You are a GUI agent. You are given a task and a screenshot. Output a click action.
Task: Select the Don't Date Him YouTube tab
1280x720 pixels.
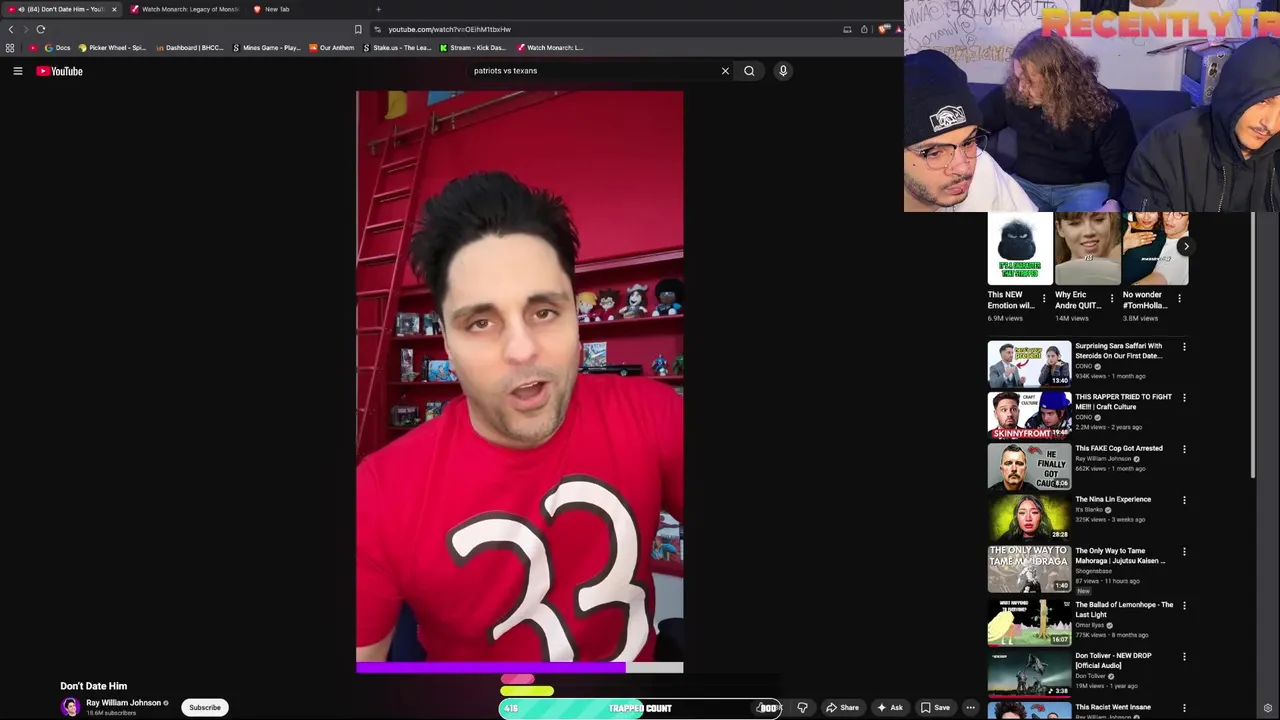pos(60,9)
